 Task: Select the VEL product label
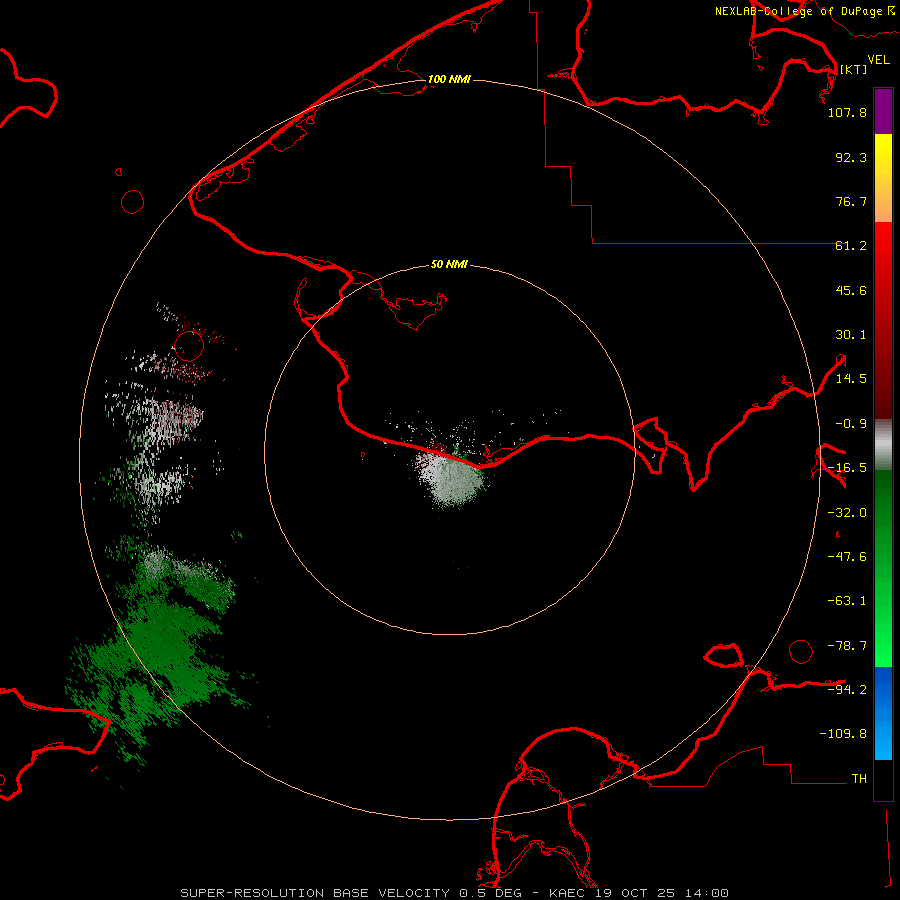[x=878, y=60]
